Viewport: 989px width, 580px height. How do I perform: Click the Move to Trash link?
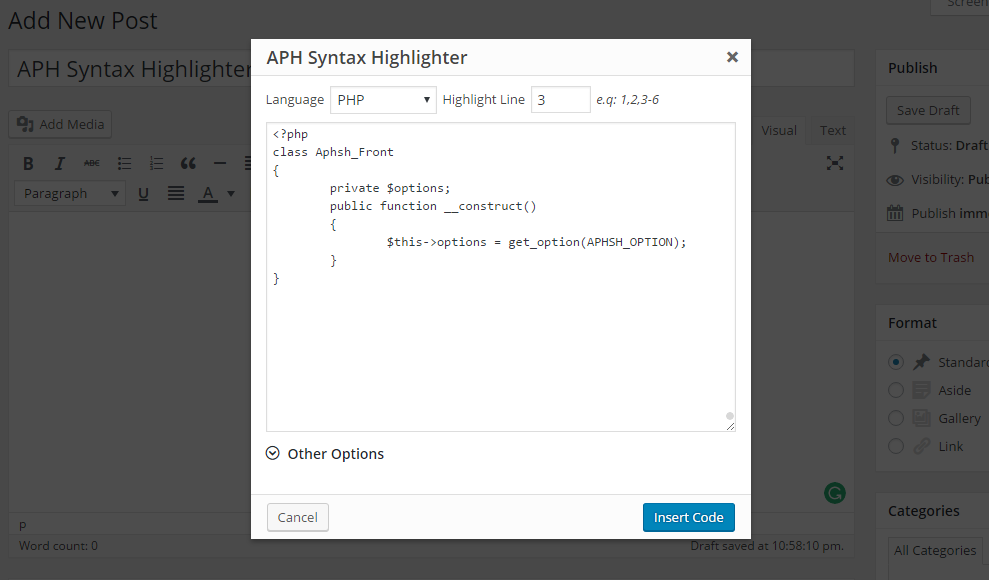(931, 257)
